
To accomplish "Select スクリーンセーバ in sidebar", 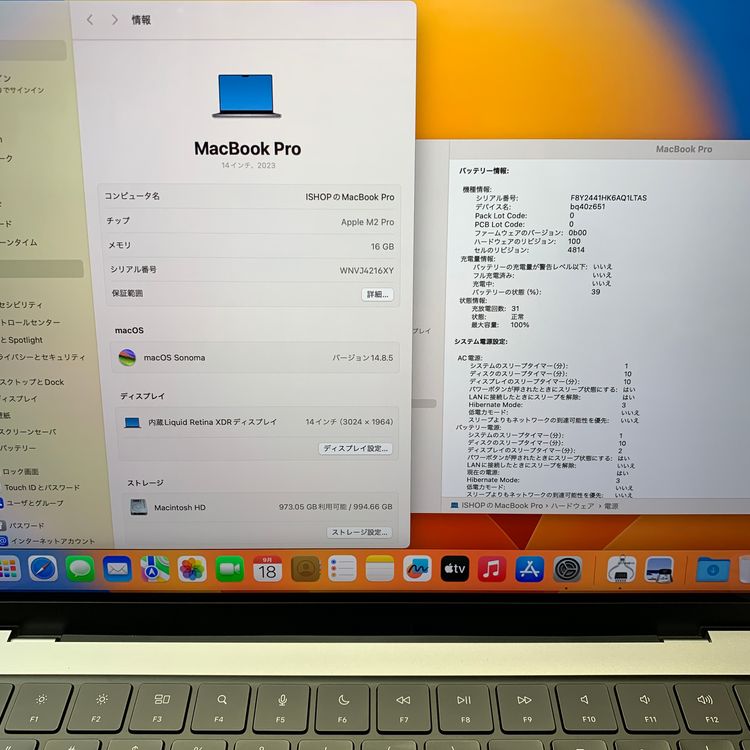I will 28,431.
